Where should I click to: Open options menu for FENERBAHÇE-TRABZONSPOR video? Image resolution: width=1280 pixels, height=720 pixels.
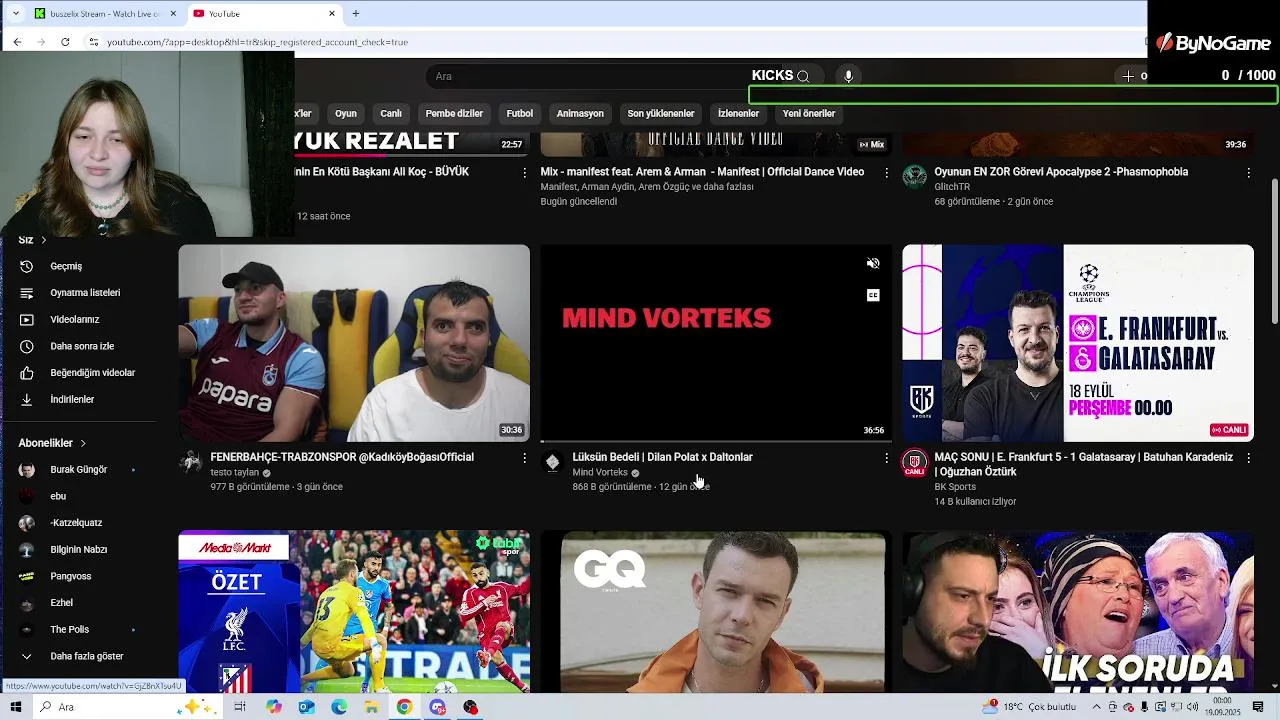[x=524, y=457]
